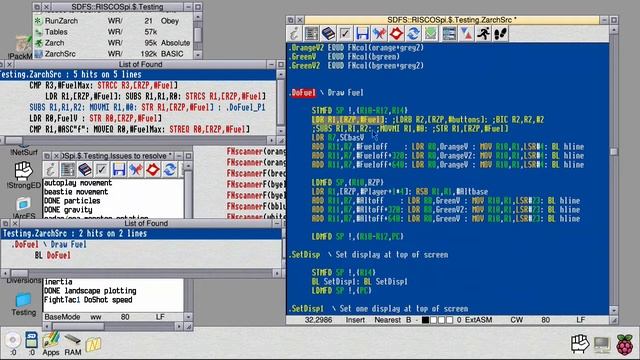
Task: Click 'BL DoFuel' found line
Action: (x=53, y=256)
